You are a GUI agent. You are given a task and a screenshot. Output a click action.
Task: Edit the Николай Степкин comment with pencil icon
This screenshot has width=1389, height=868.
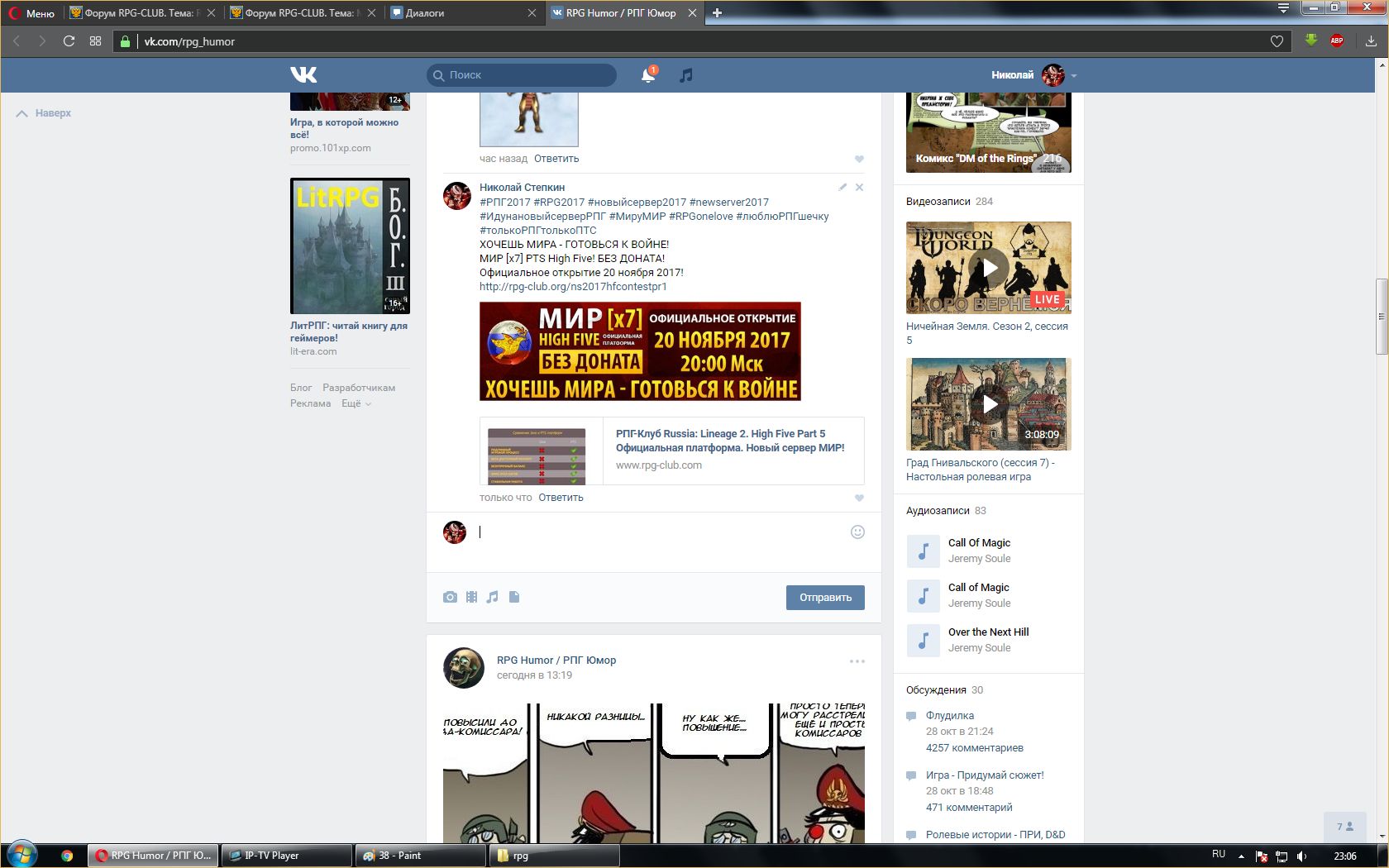pyautogui.click(x=842, y=187)
